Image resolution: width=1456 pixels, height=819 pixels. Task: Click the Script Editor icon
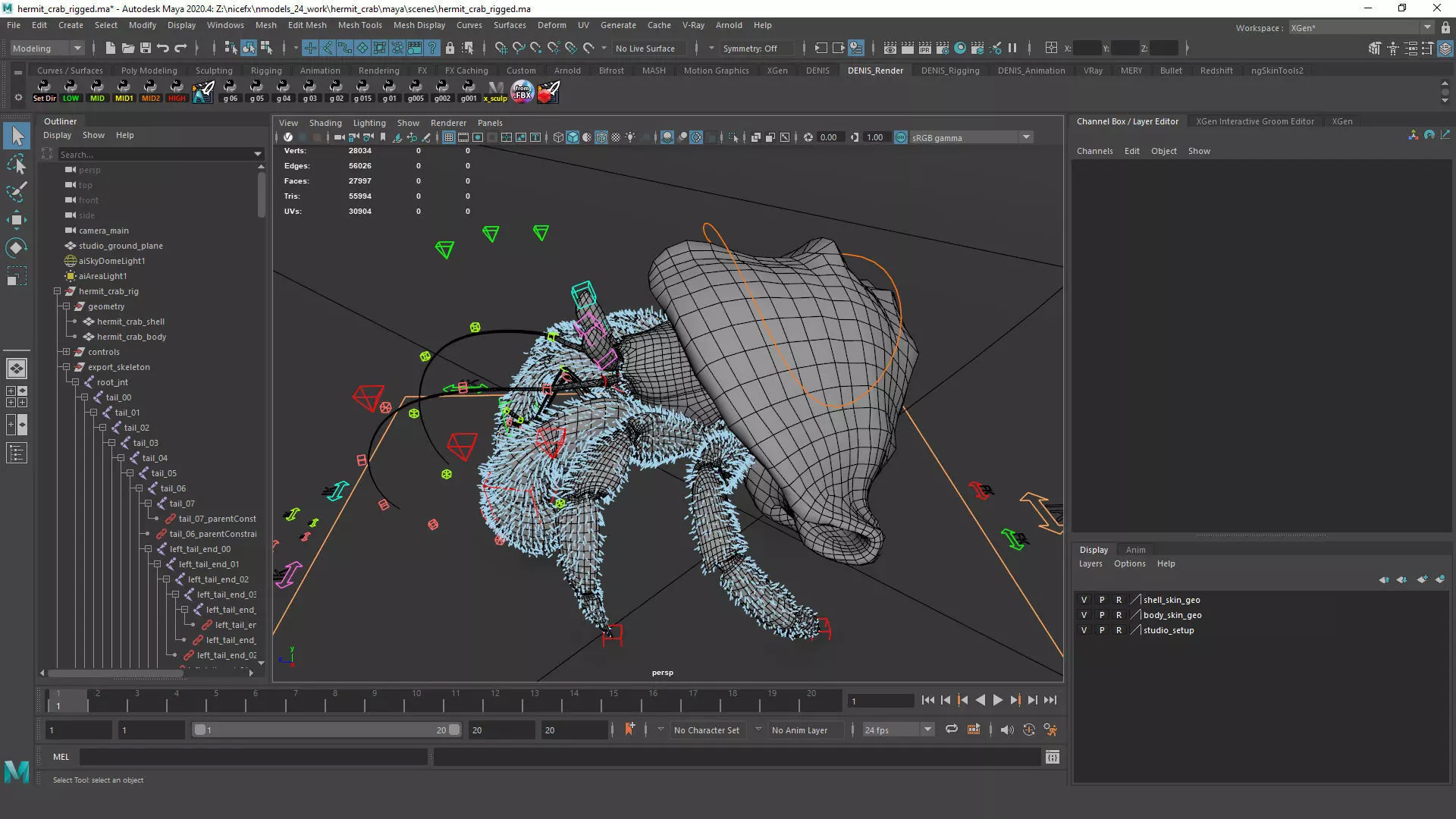1053,757
